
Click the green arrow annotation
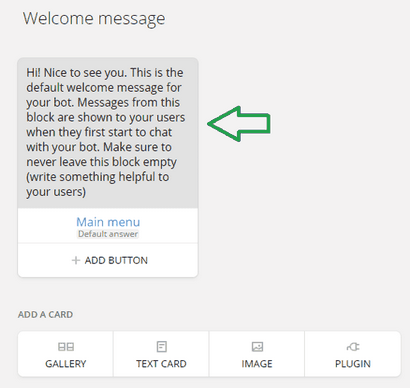coord(239,124)
